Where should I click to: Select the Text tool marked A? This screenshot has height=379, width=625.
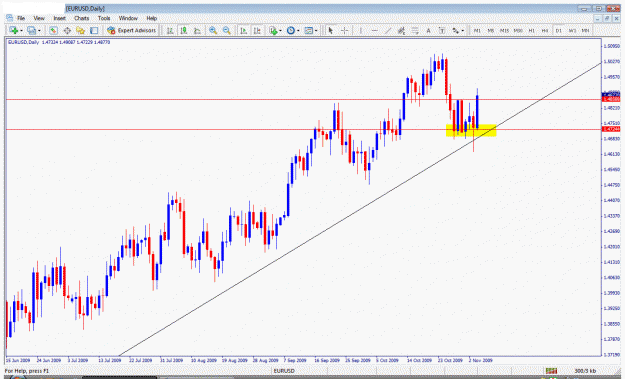pyautogui.click(x=428, y=30)
